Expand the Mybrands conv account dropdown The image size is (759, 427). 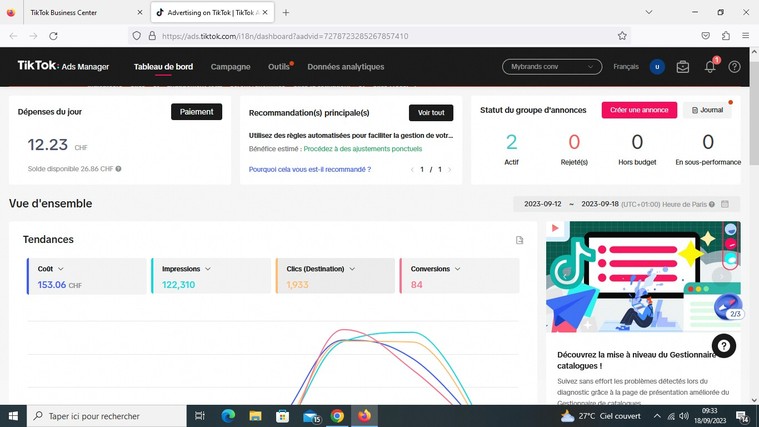551,67
